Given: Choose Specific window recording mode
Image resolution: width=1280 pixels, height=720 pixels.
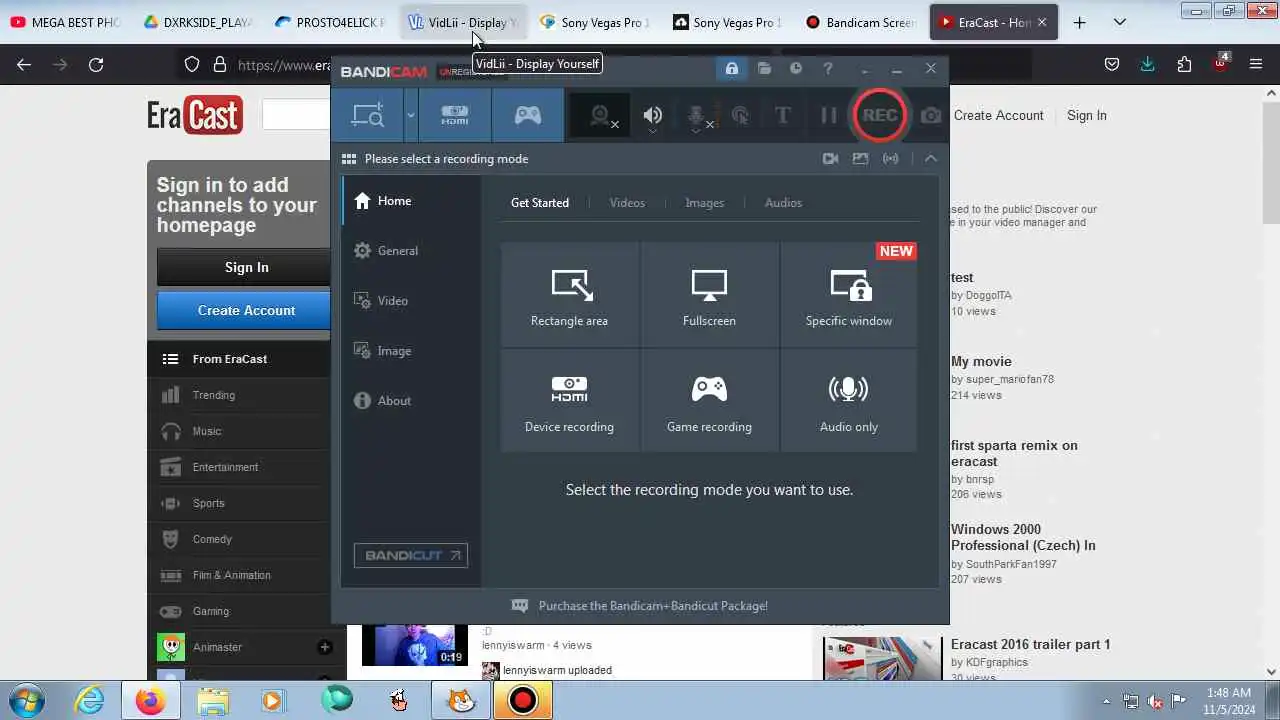Looking at the screenshot, I should (848, 295).
